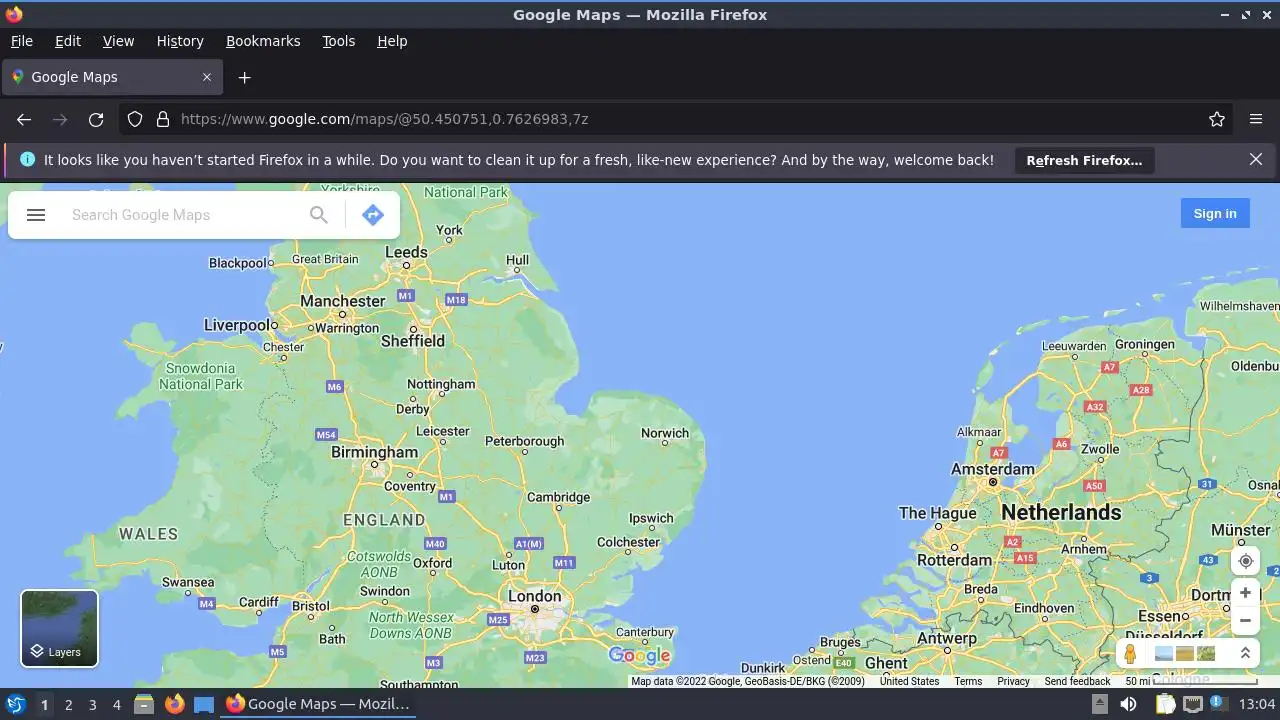Launch Firefox from taskbar quick launcher
Viewport: 1280px width, 720px height.
(x=174, y=704)
